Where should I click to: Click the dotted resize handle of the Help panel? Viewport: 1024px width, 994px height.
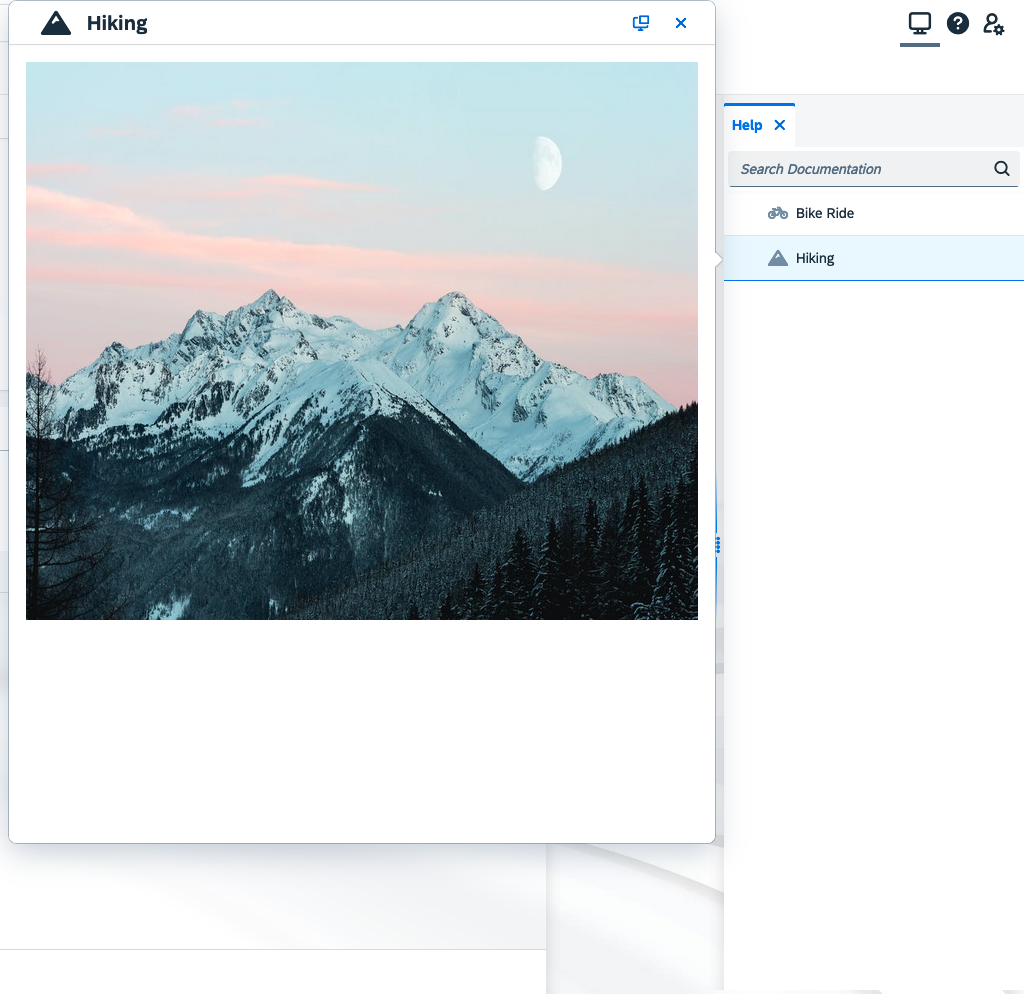pos(718,545)
